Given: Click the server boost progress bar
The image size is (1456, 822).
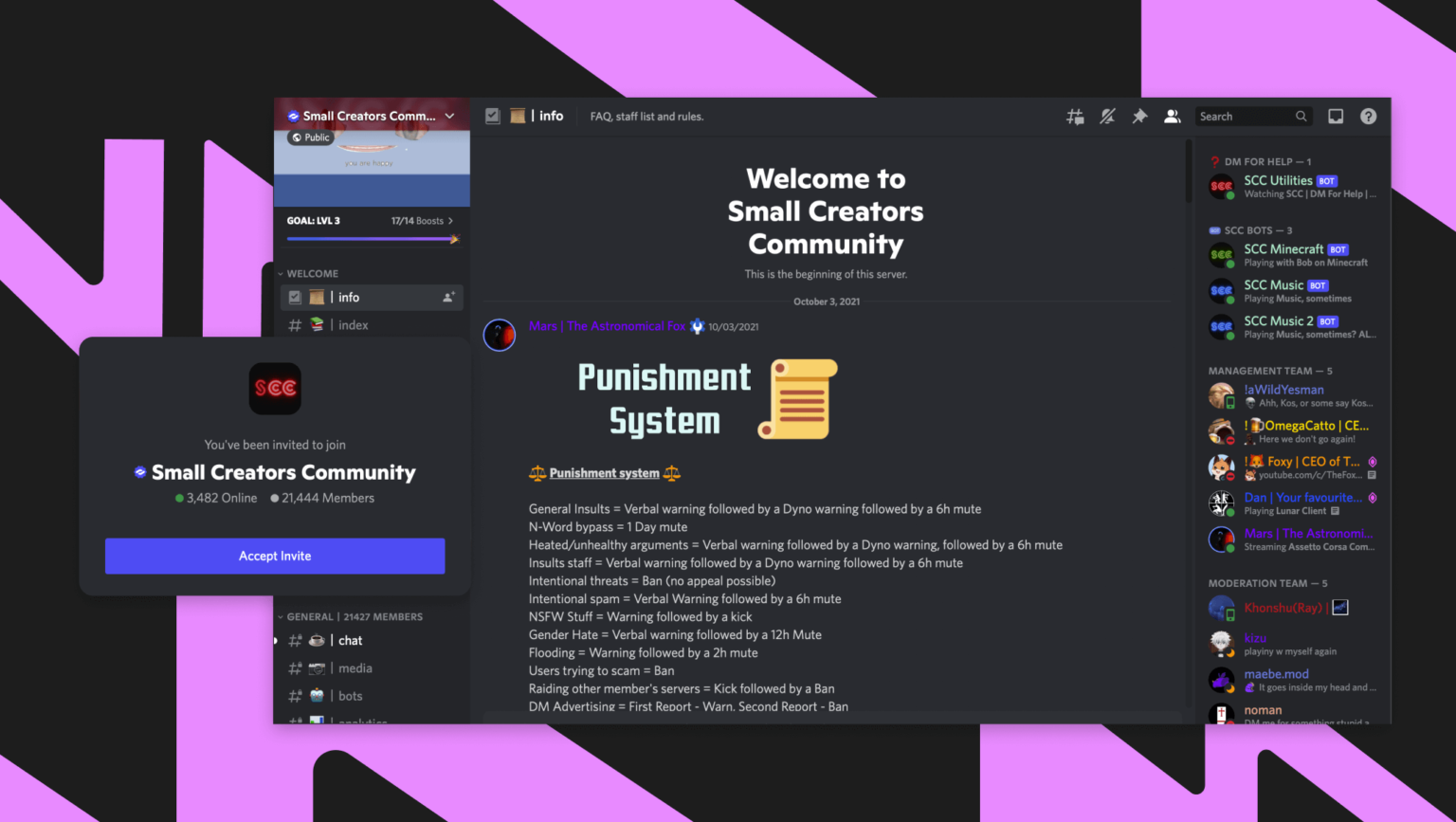Looking at the screenshot, I should click(x=372, y=239).
